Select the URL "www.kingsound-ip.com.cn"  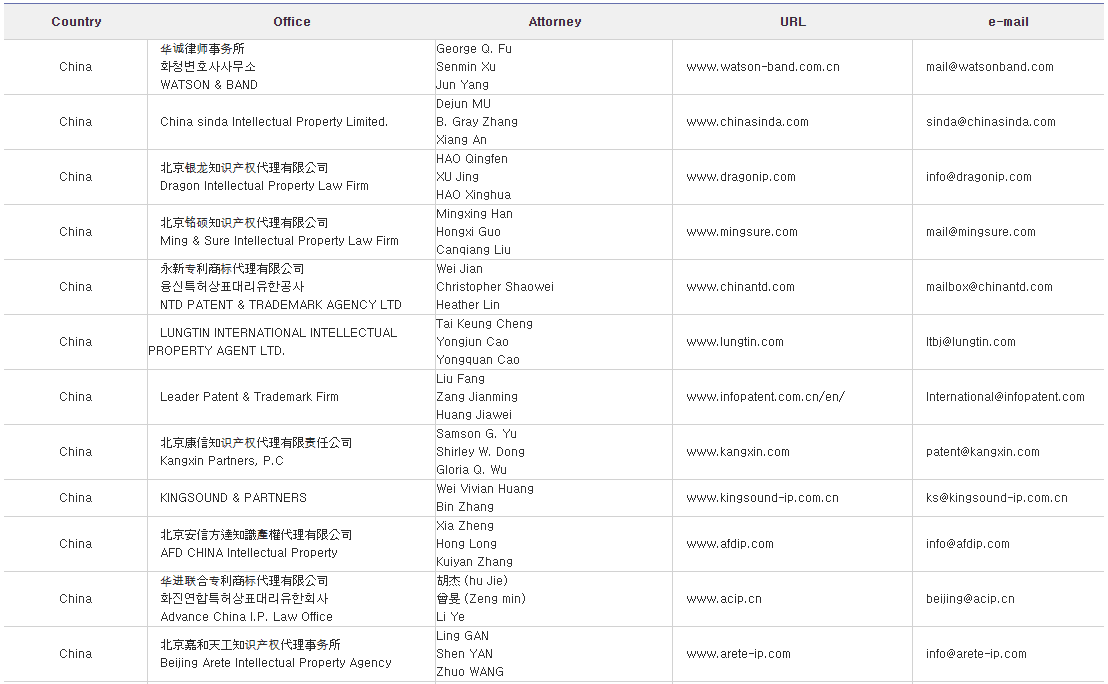762,499
